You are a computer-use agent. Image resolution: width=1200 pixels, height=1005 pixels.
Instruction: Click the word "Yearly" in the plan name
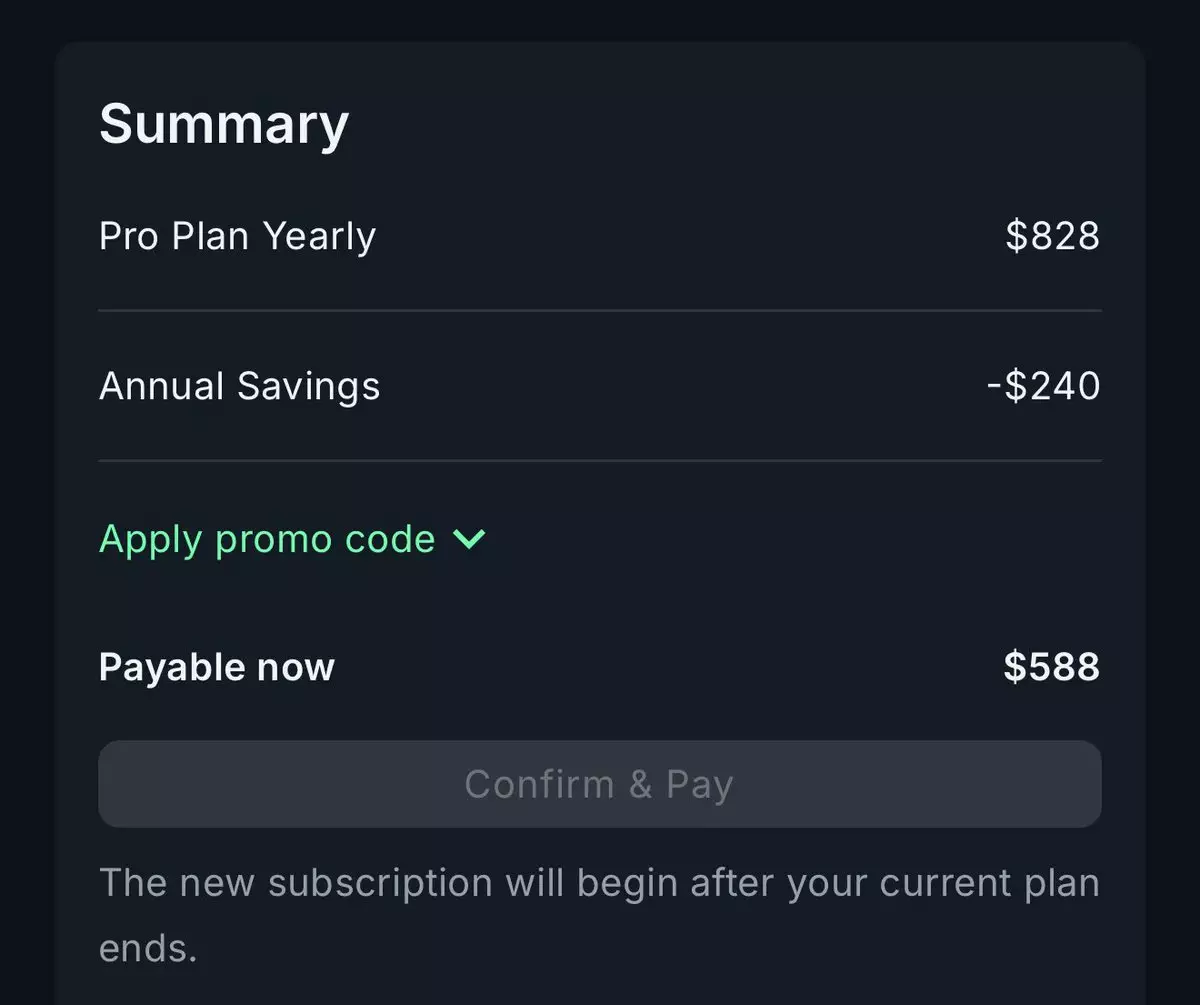[x=319, y=237]
